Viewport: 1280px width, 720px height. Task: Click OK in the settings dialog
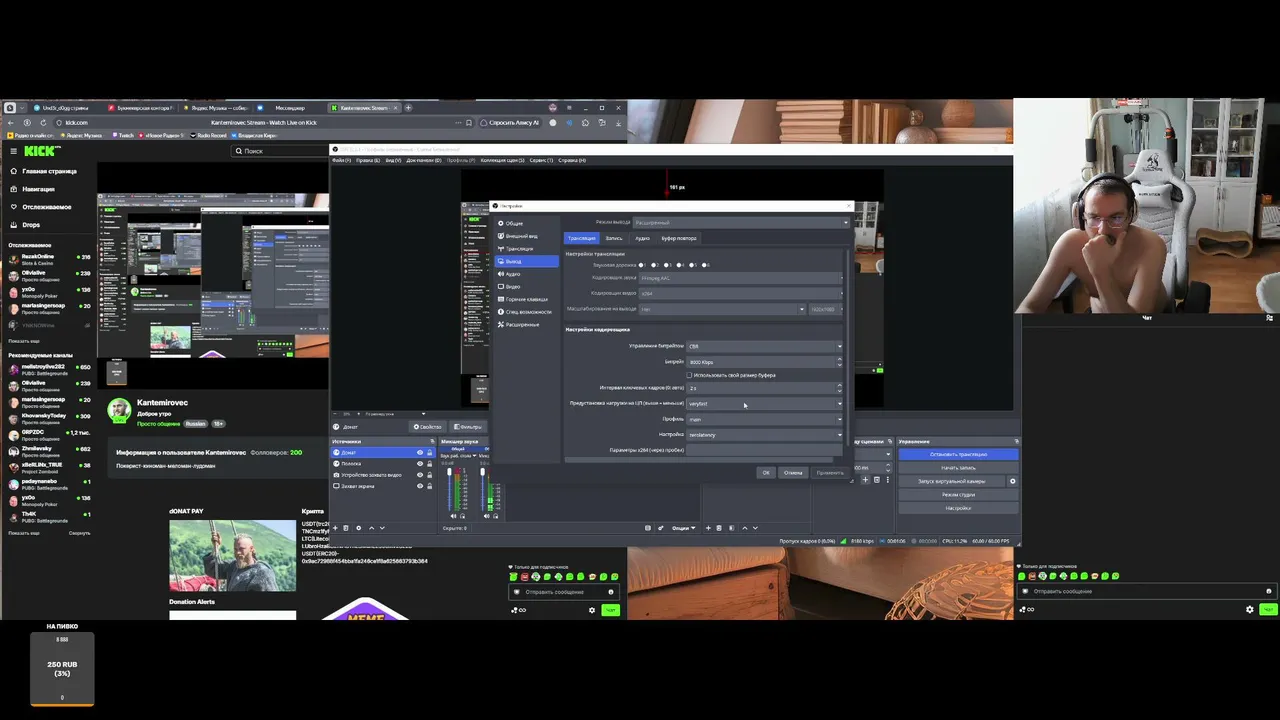766,473
